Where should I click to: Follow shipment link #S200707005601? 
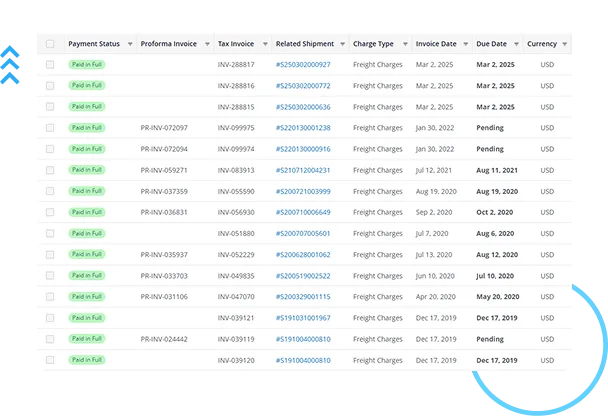pos(303,234)
